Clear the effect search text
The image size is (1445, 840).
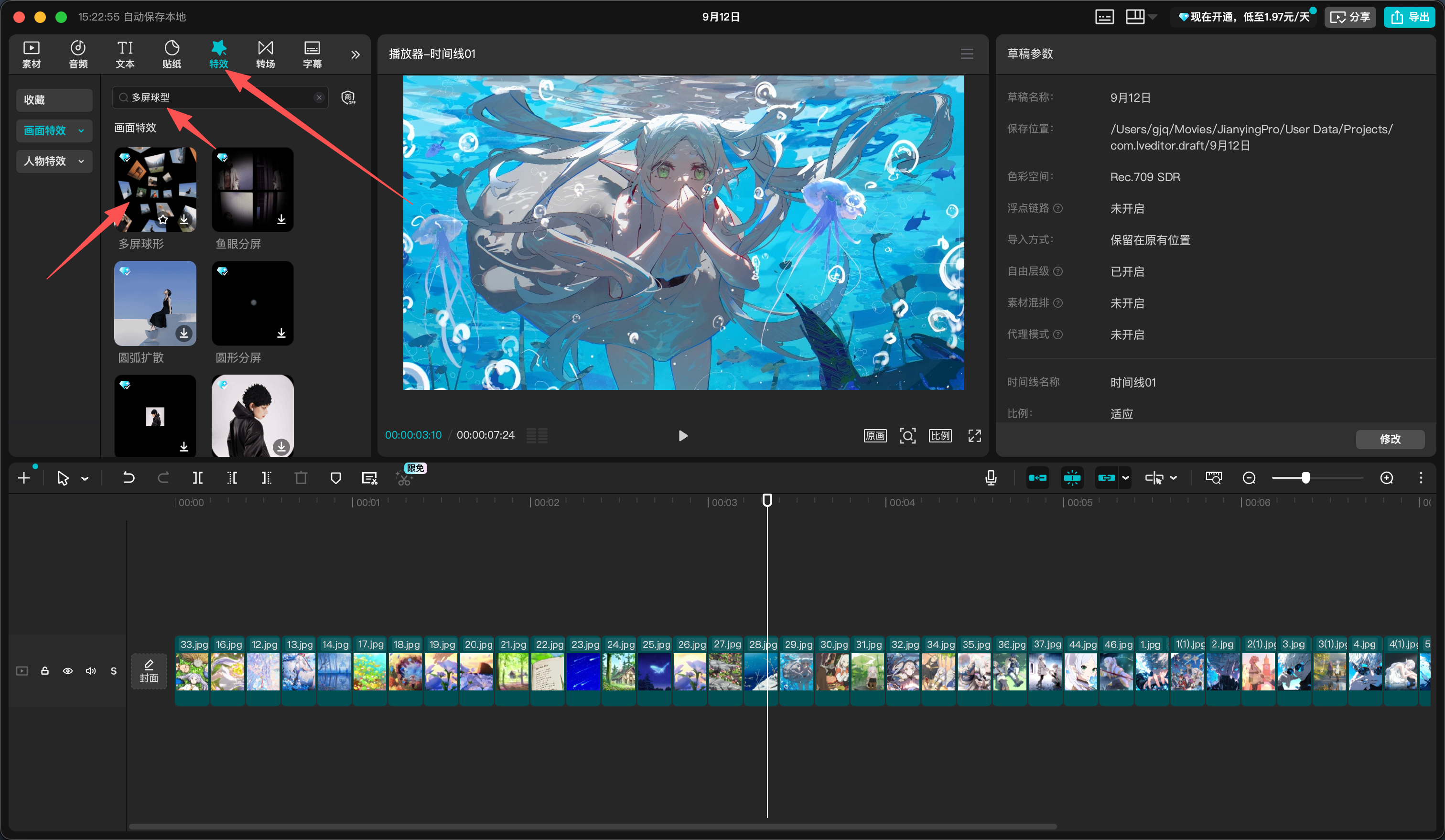tap(319, 97)
